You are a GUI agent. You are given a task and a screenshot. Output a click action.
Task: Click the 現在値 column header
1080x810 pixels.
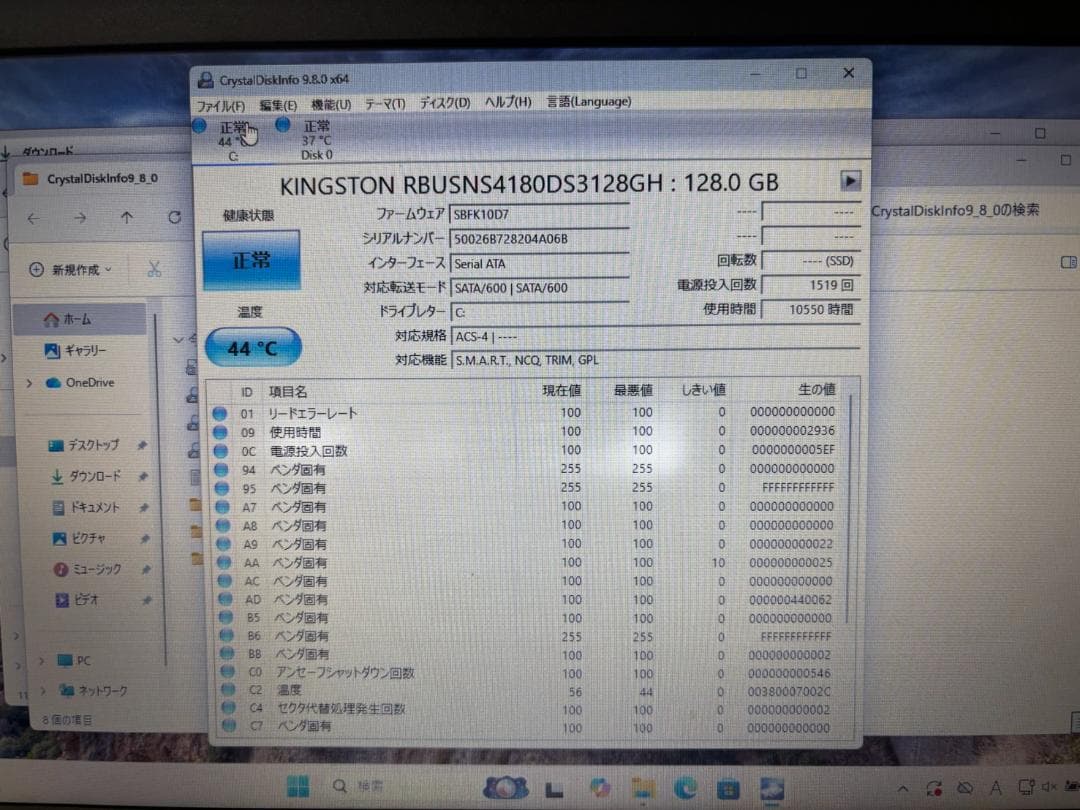click(x=561, y=391)
